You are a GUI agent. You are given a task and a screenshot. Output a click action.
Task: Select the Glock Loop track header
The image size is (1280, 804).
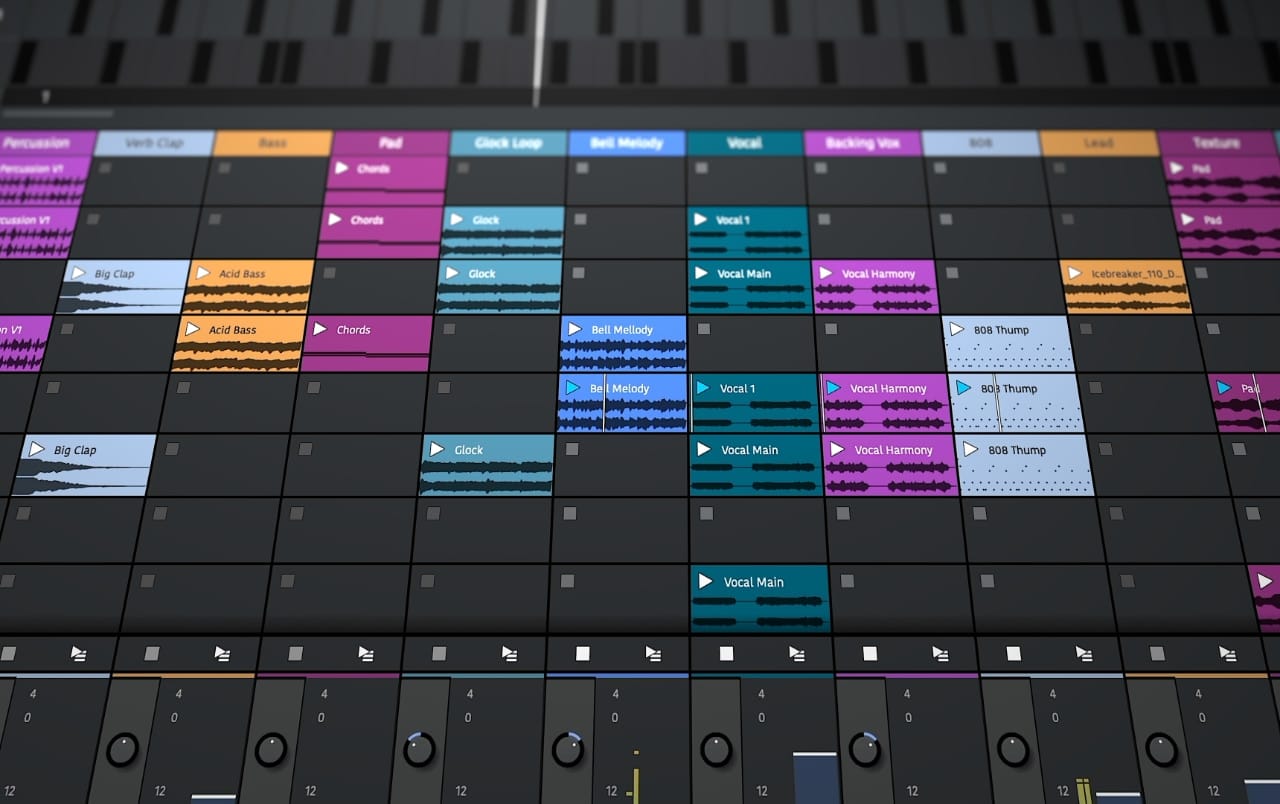pos(508,143)
